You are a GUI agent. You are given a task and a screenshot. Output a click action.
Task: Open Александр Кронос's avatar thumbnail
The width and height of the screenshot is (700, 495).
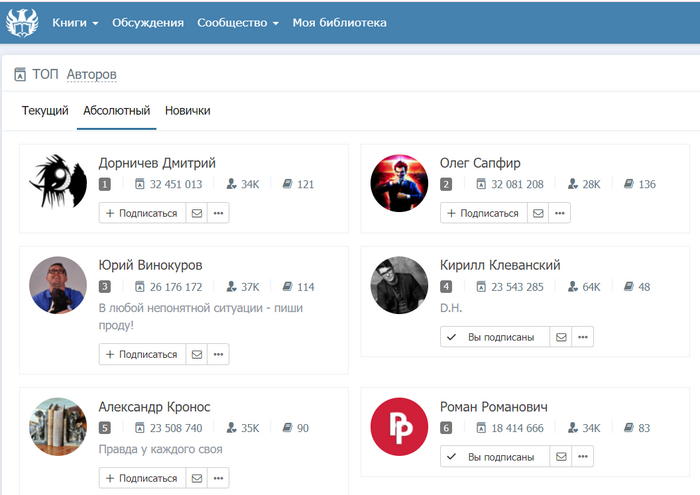coord(58,427)
